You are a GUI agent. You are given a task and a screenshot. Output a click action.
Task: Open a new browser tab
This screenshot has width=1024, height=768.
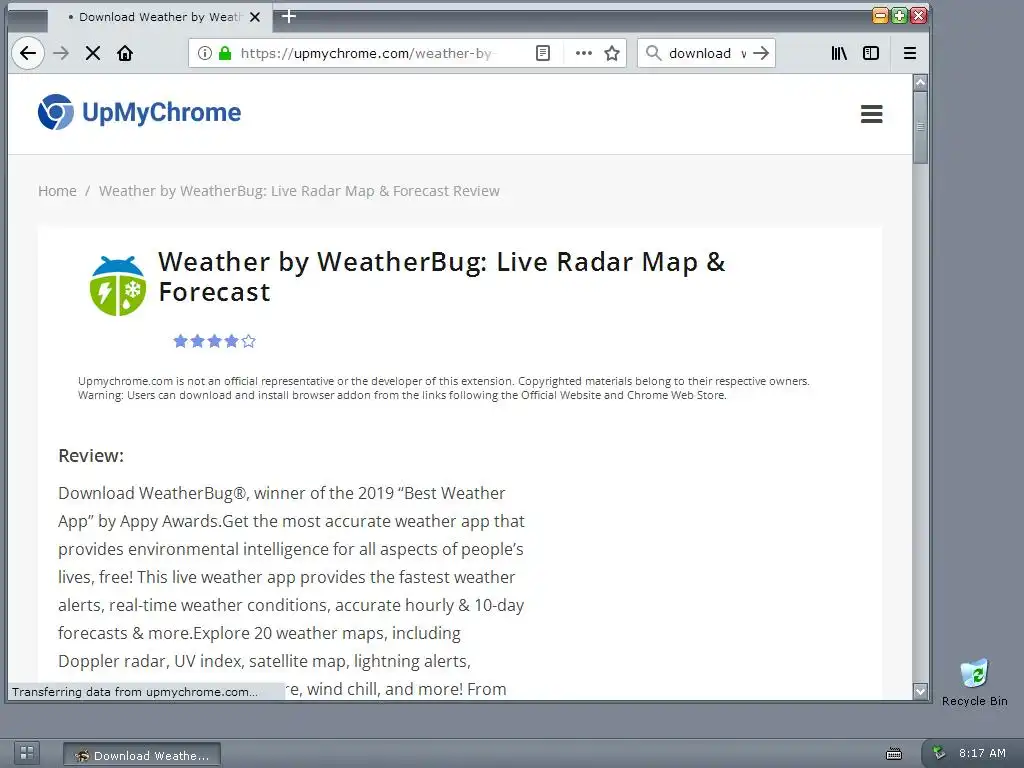tap(289, 16)
